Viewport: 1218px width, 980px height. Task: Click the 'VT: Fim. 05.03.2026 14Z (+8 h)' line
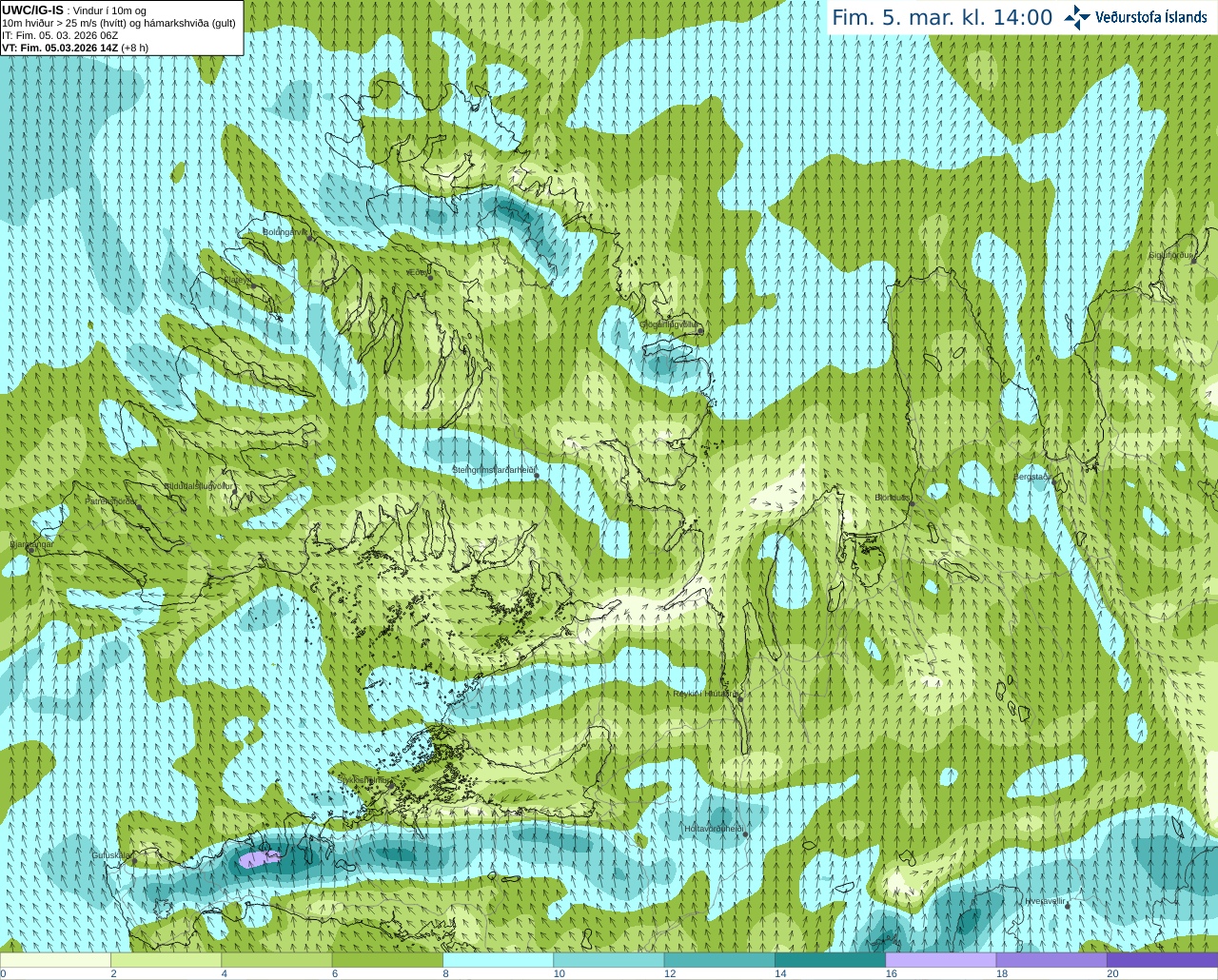75,48
